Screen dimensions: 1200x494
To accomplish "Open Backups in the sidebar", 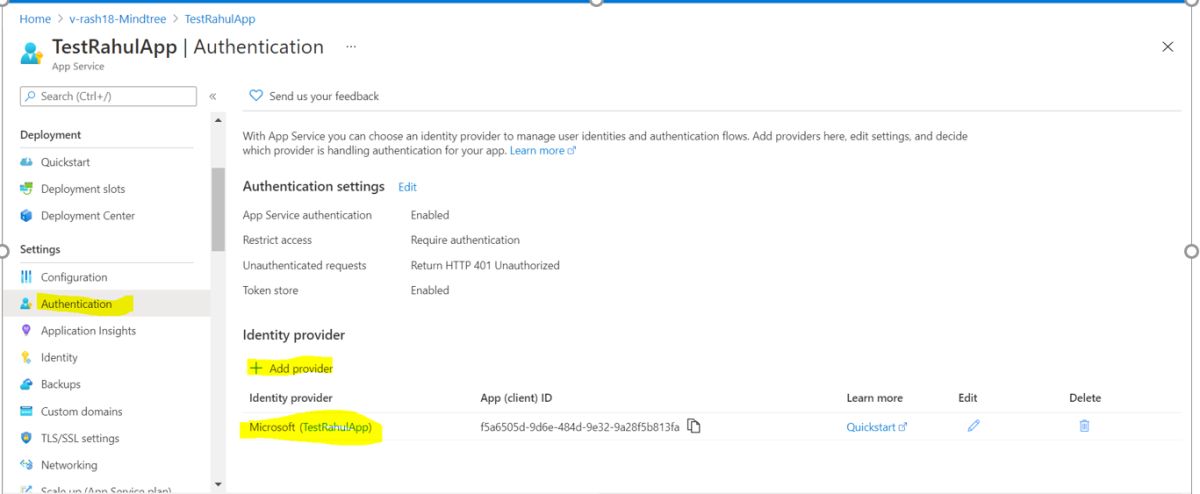I will click(x=61, y=384).
